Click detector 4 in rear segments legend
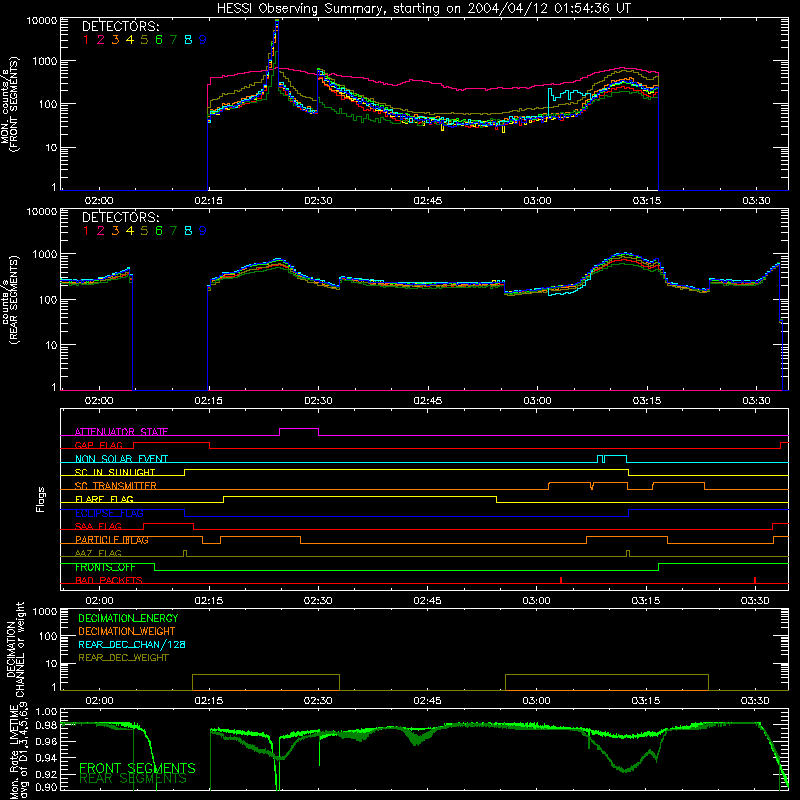Image resolution: width=800 pixels, height=800 pixels. click(130, 231)
